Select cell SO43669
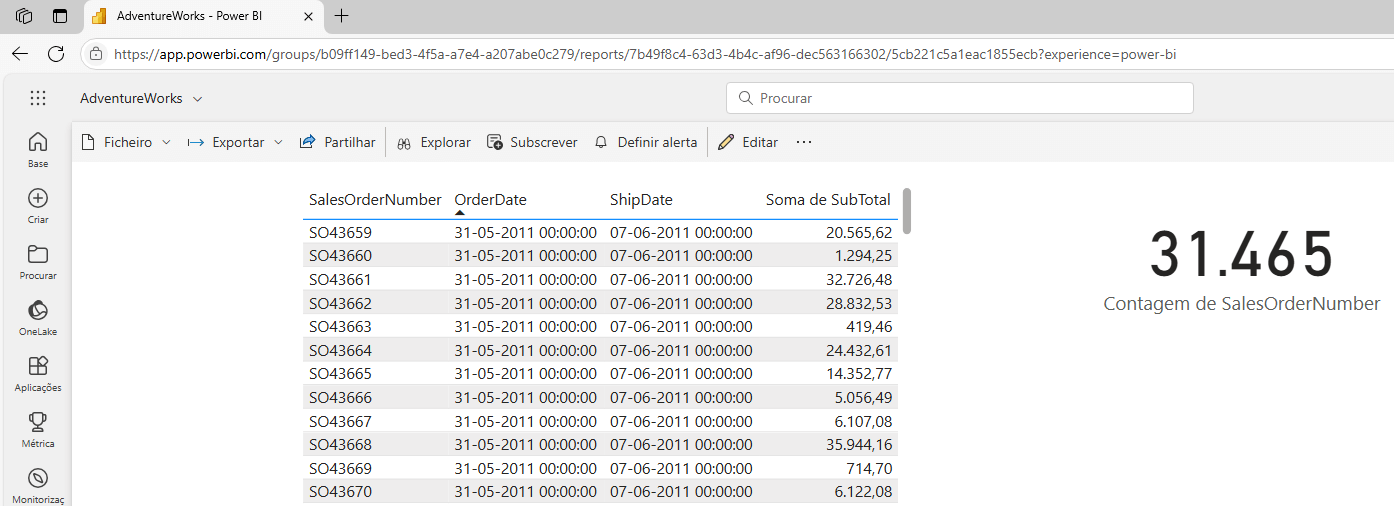 point(340,468)
